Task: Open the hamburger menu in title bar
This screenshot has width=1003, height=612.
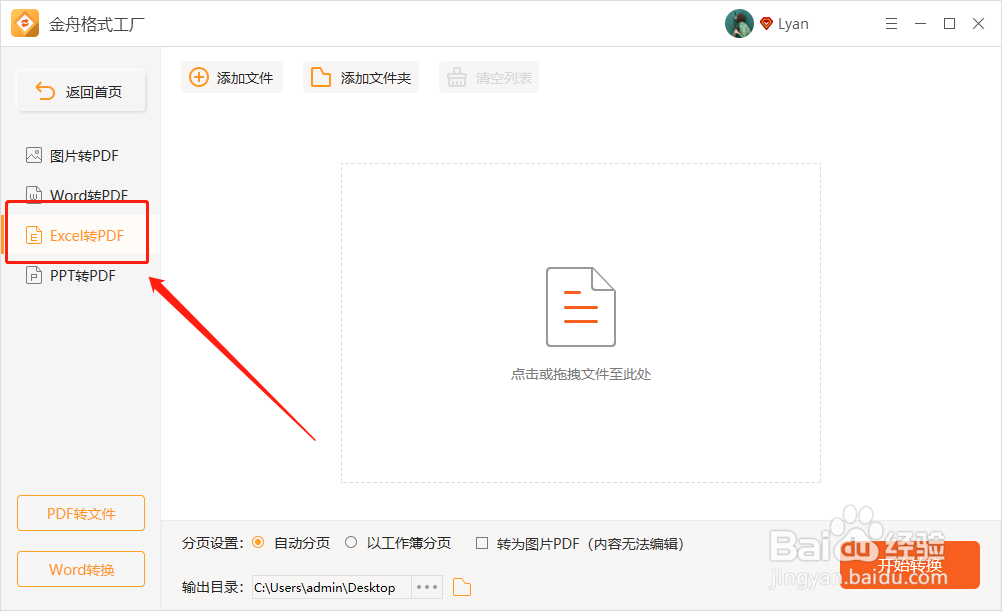Action: (x=891, y=22)
